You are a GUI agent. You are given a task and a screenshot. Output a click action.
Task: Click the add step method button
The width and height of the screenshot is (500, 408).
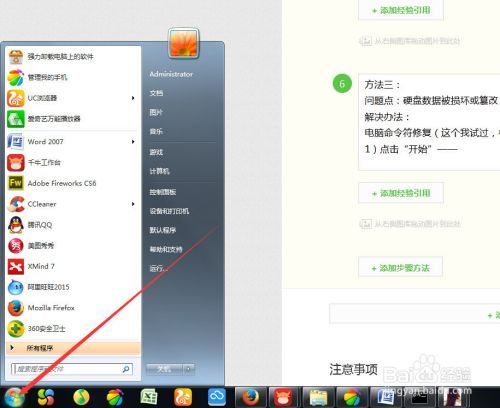401,268
